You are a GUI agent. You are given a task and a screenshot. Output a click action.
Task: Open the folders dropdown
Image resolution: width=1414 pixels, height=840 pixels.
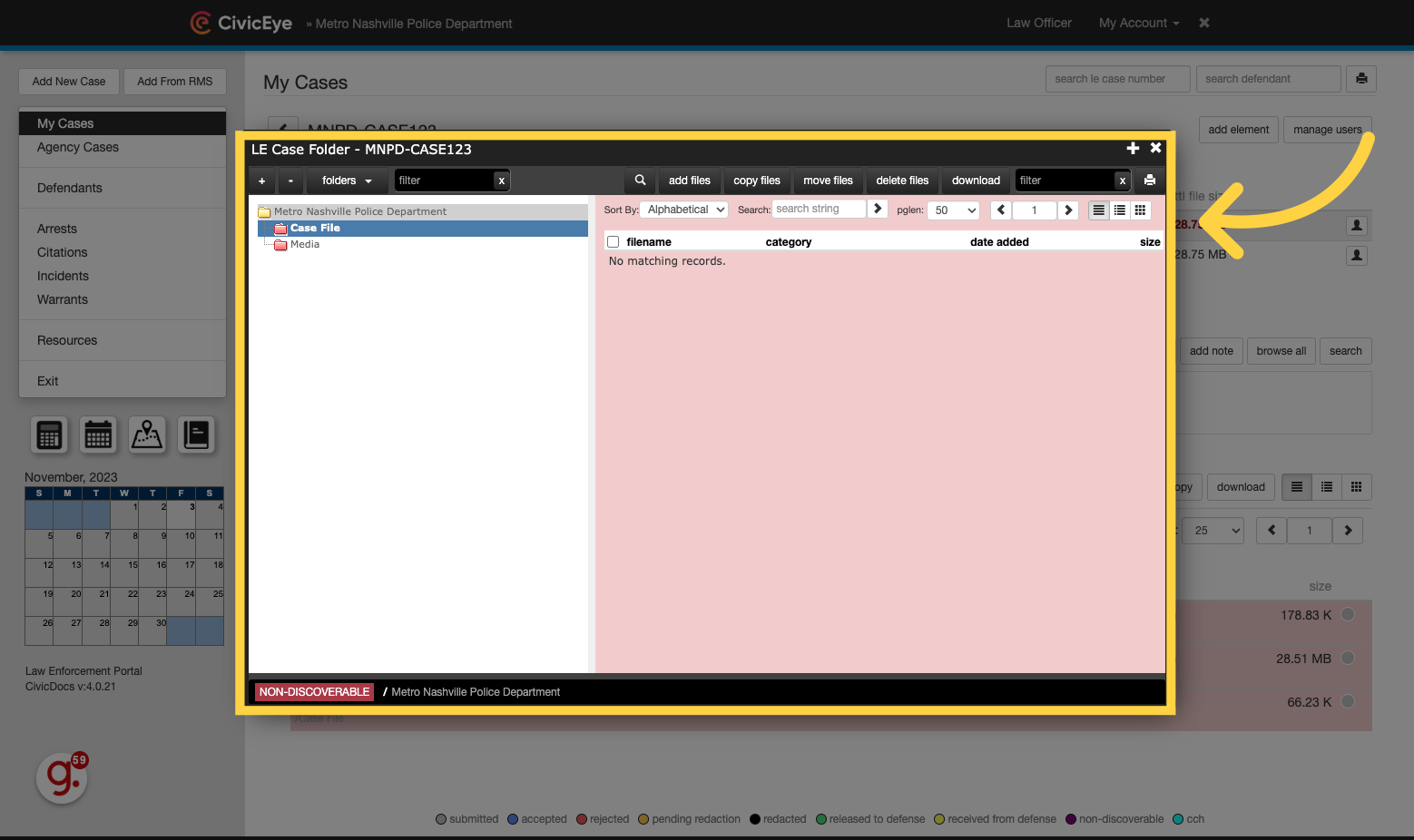(x=347, y=181)
